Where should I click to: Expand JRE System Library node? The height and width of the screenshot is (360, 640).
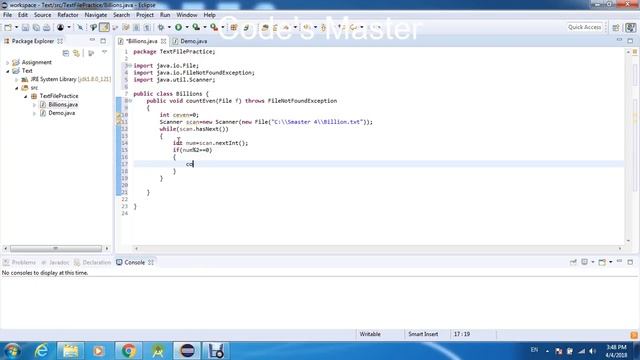(x=16, y=80)
